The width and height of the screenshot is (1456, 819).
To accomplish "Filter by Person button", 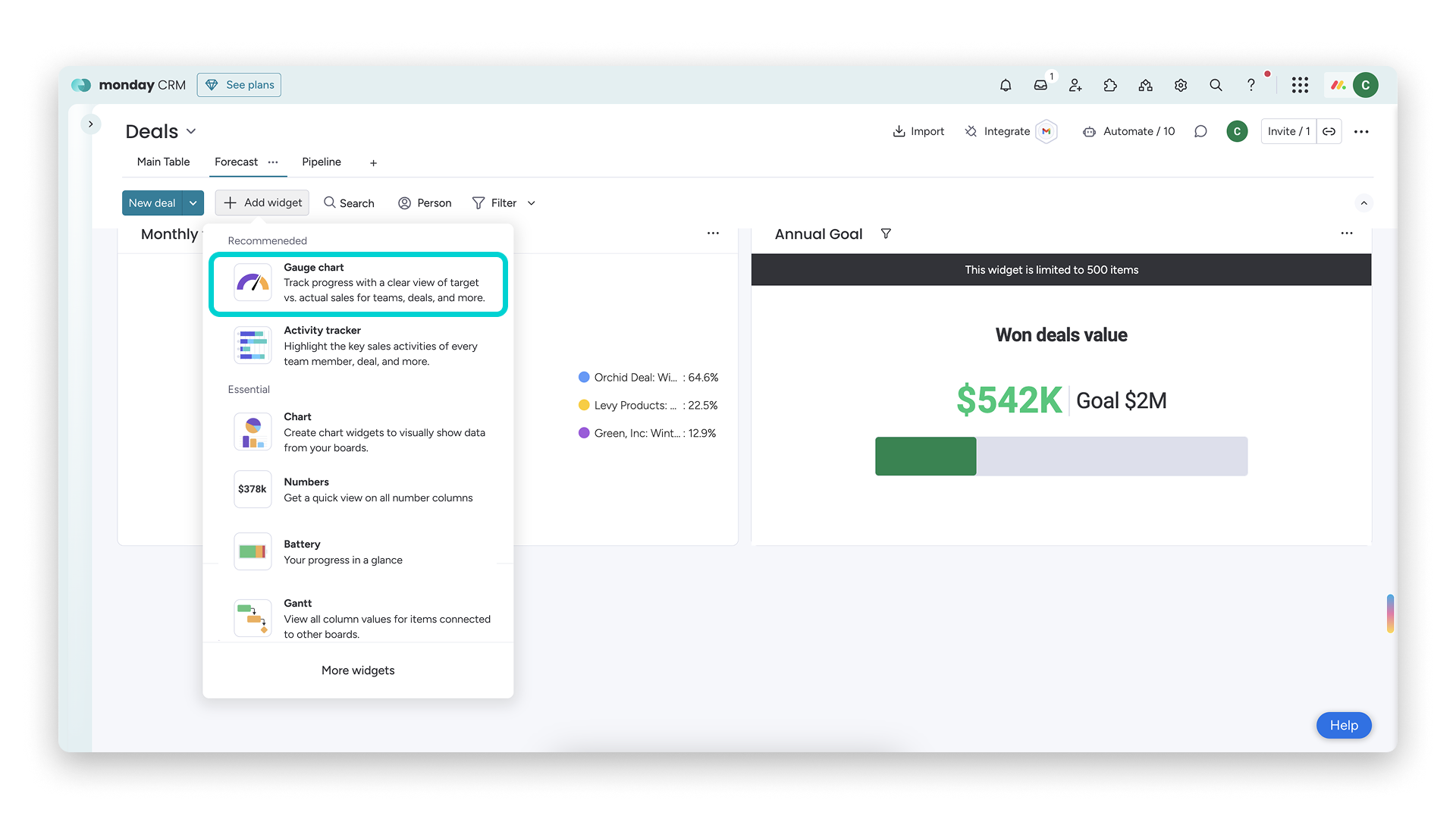I will click(425, 203).
